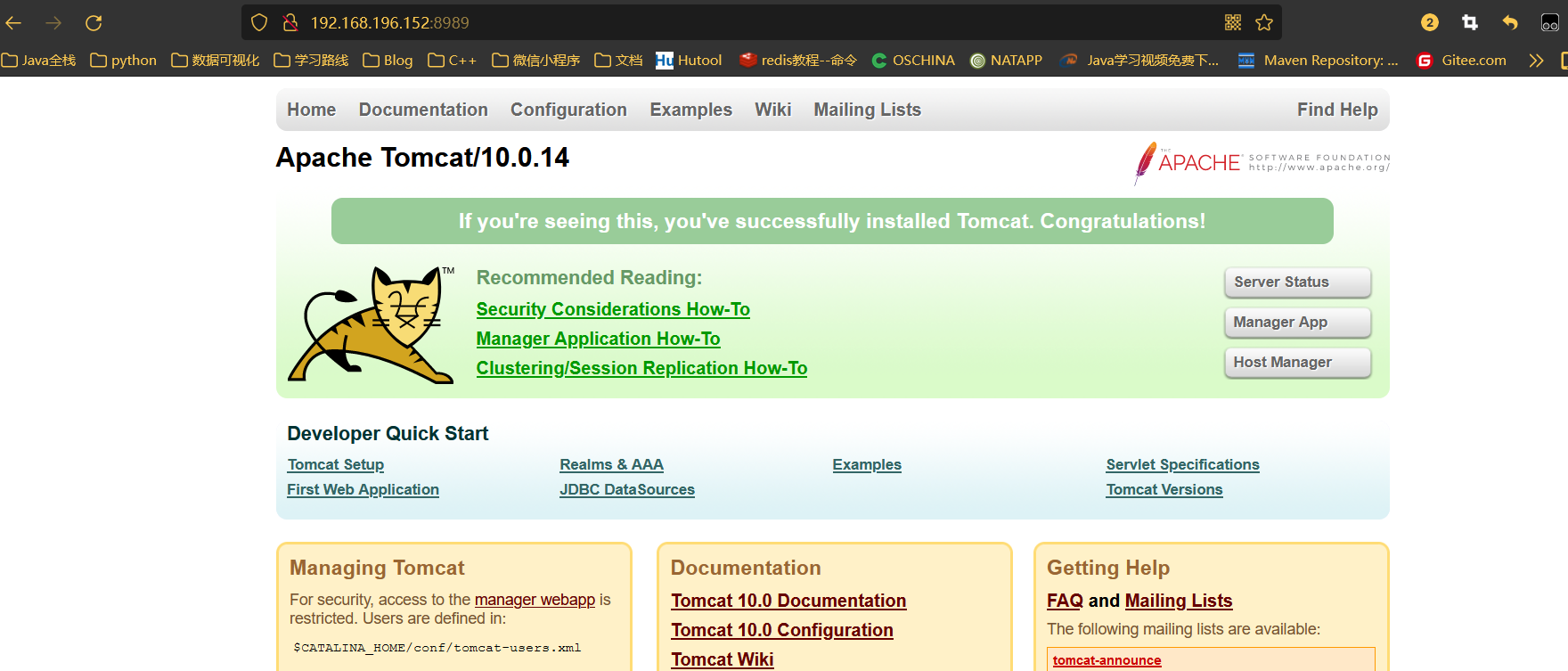Open the 文档 bookmark folder
This screenshot has width=1568, height=671.
[x=618, y=61]
